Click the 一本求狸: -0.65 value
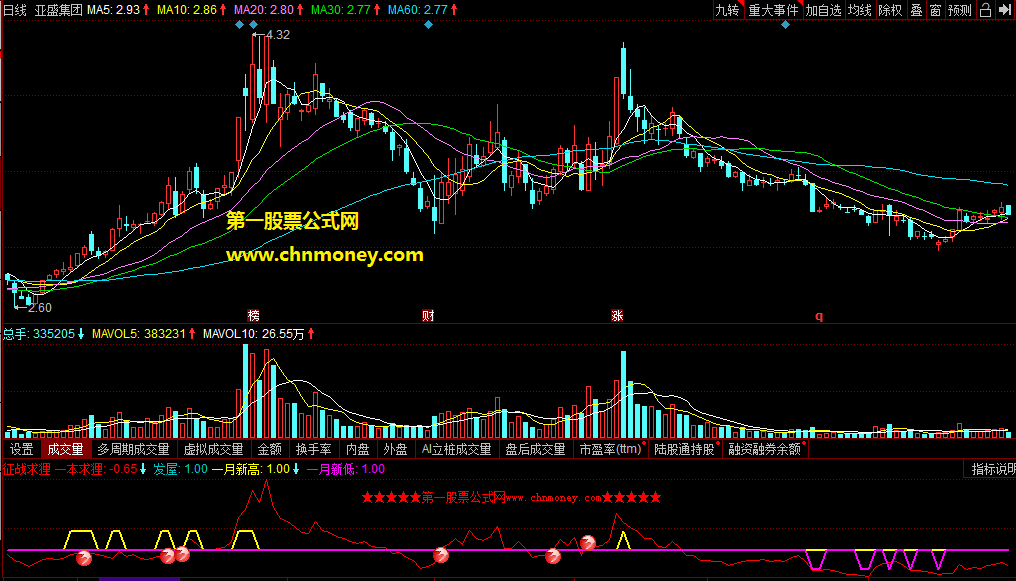Screen dimensions: 1016x581 coord(96,469)
